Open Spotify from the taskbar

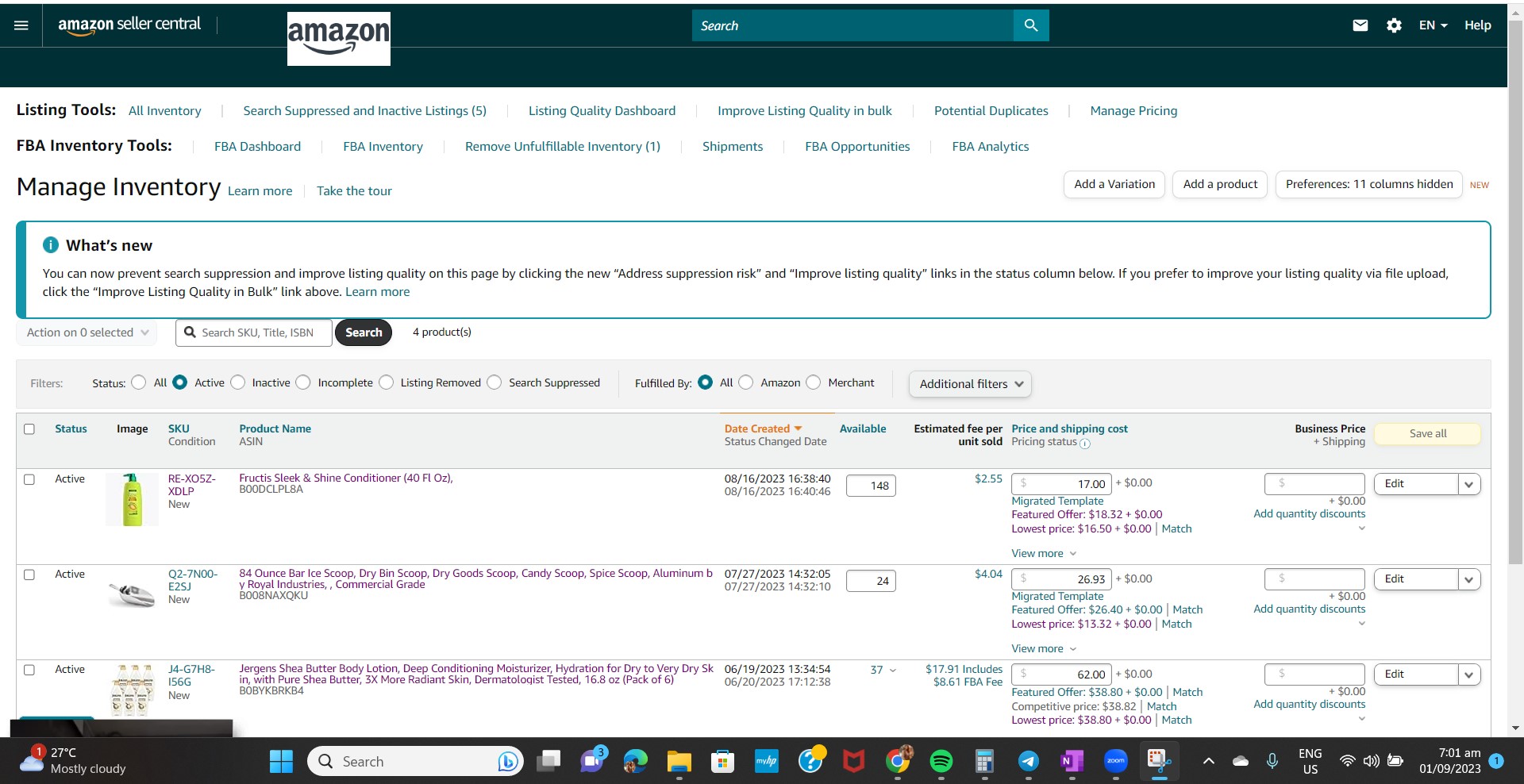point(941,762)
